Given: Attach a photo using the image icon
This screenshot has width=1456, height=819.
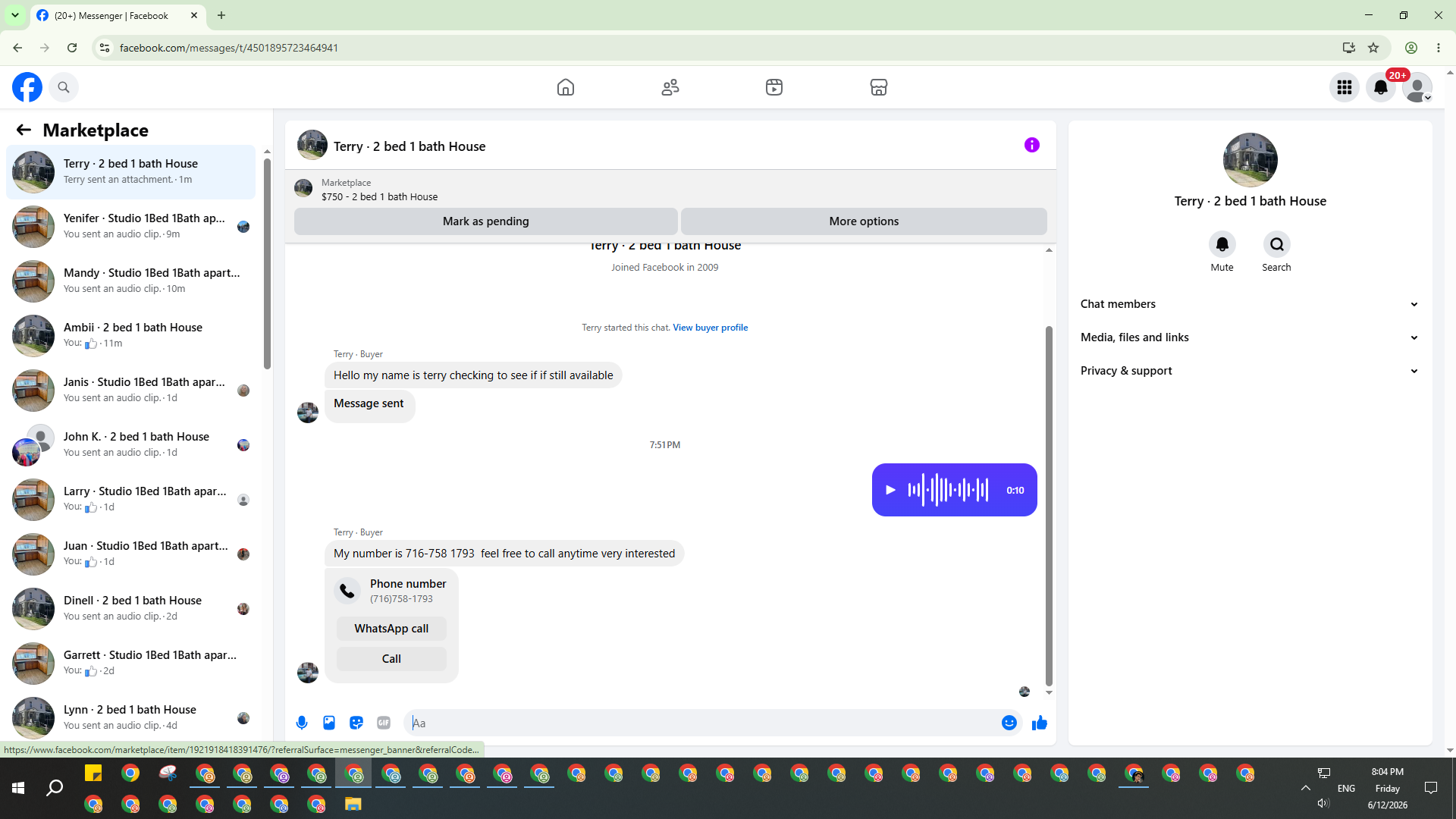Looking at the screenshot, I should pos(329,723).
